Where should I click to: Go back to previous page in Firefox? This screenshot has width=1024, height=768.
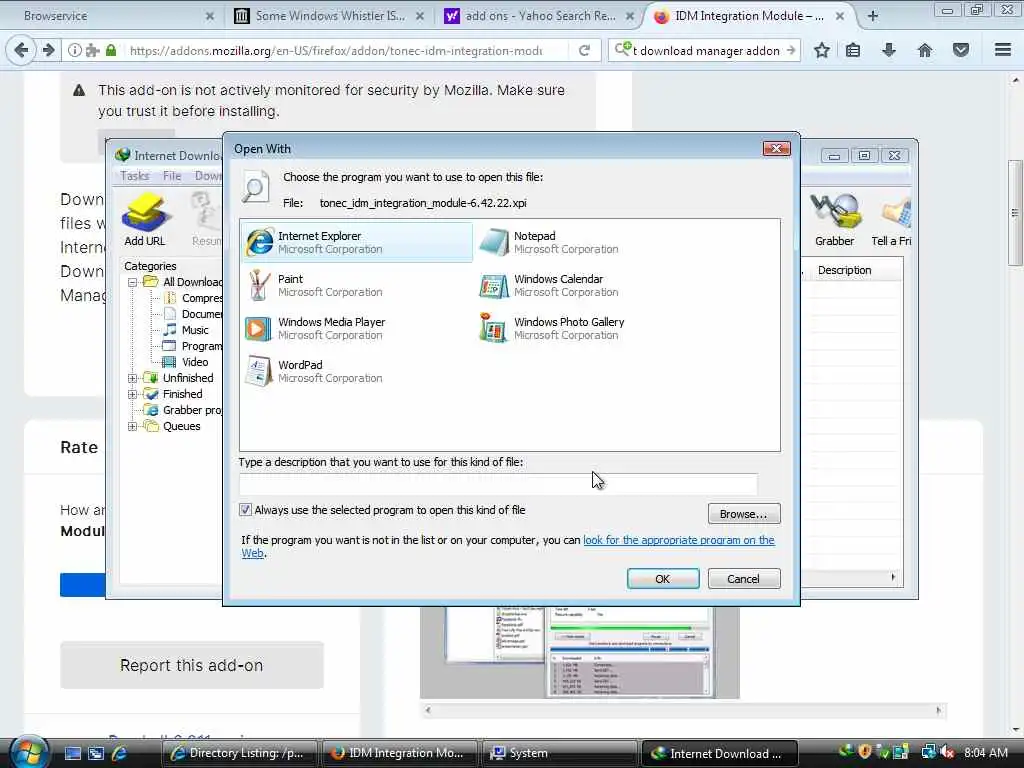coord(21,50)
